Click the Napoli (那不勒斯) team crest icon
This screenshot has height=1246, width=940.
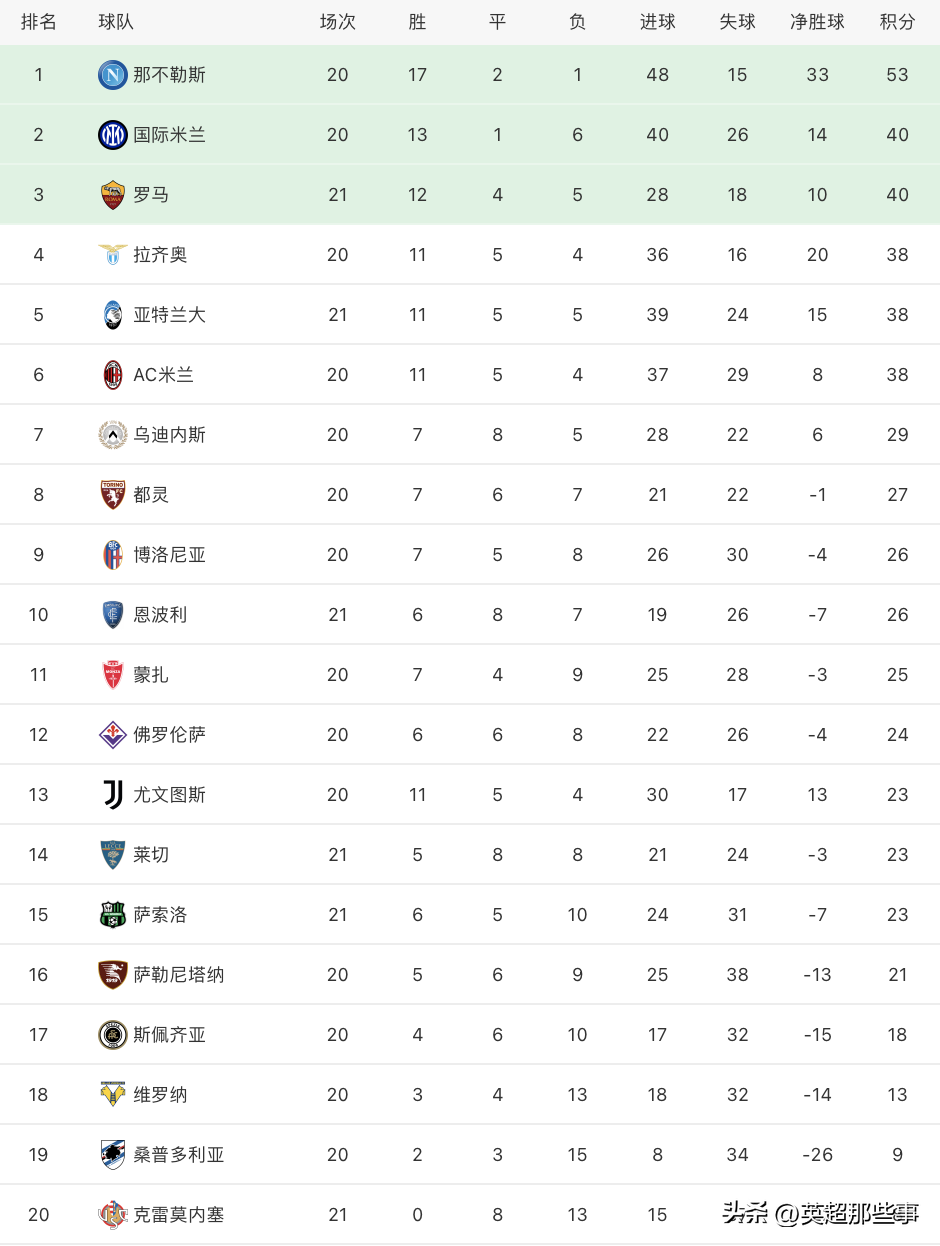point(113,75)
